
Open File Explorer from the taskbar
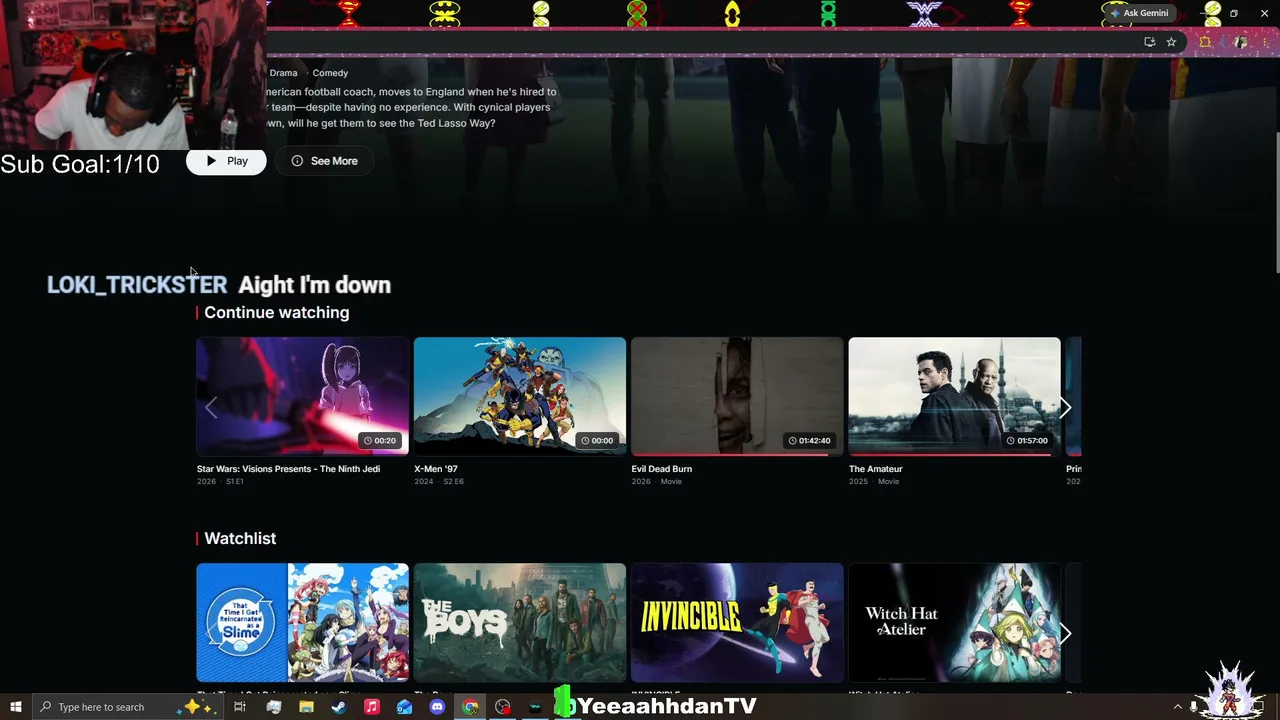click(306, 707)
